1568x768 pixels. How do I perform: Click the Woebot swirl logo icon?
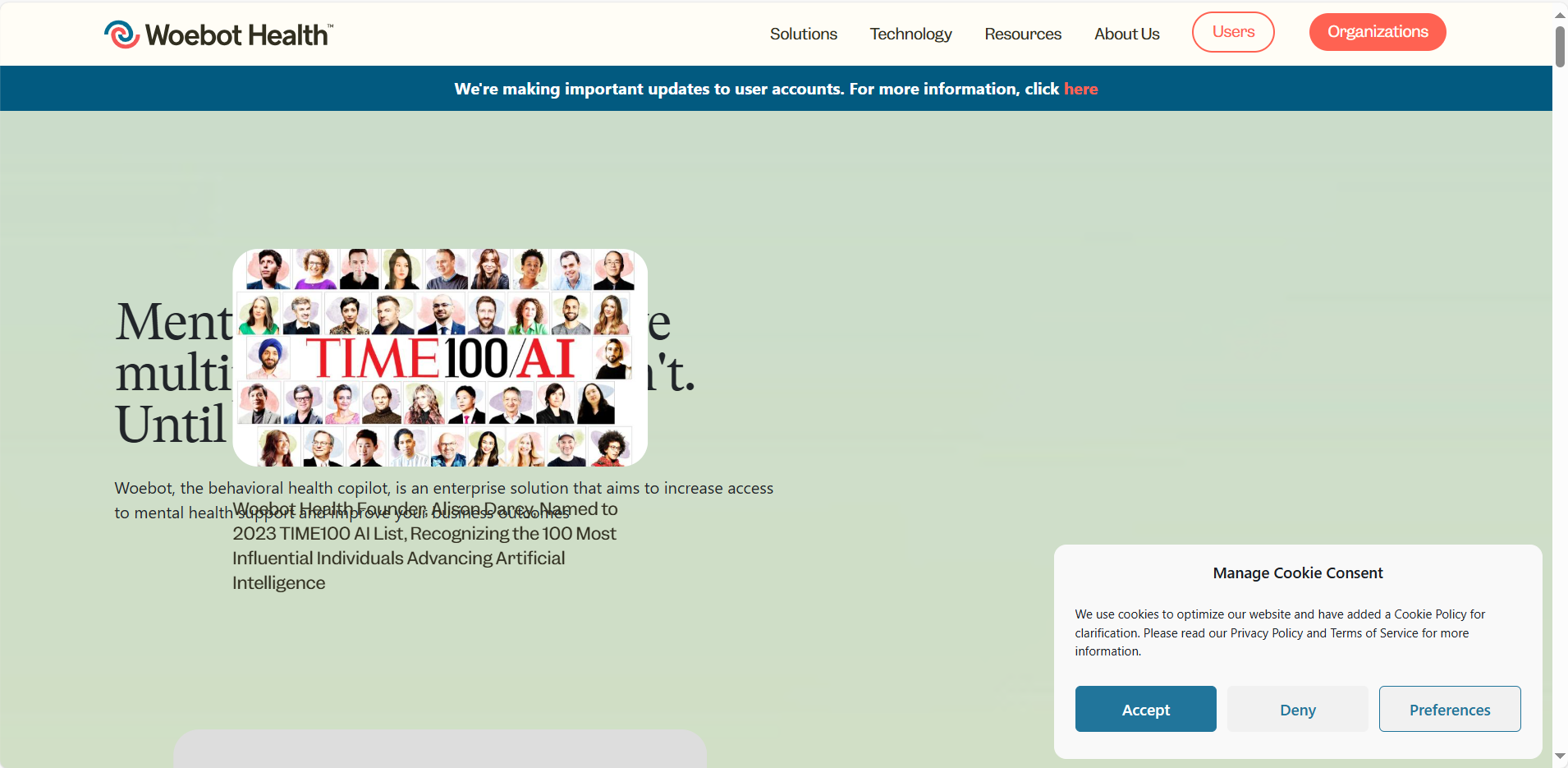[121, 34]
